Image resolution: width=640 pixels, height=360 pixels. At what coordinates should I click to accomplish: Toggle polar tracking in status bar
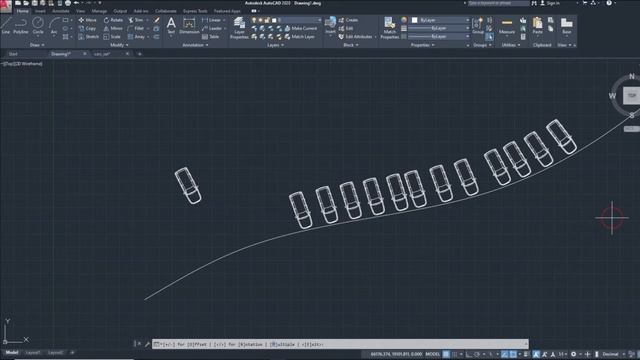coord(477,354)
